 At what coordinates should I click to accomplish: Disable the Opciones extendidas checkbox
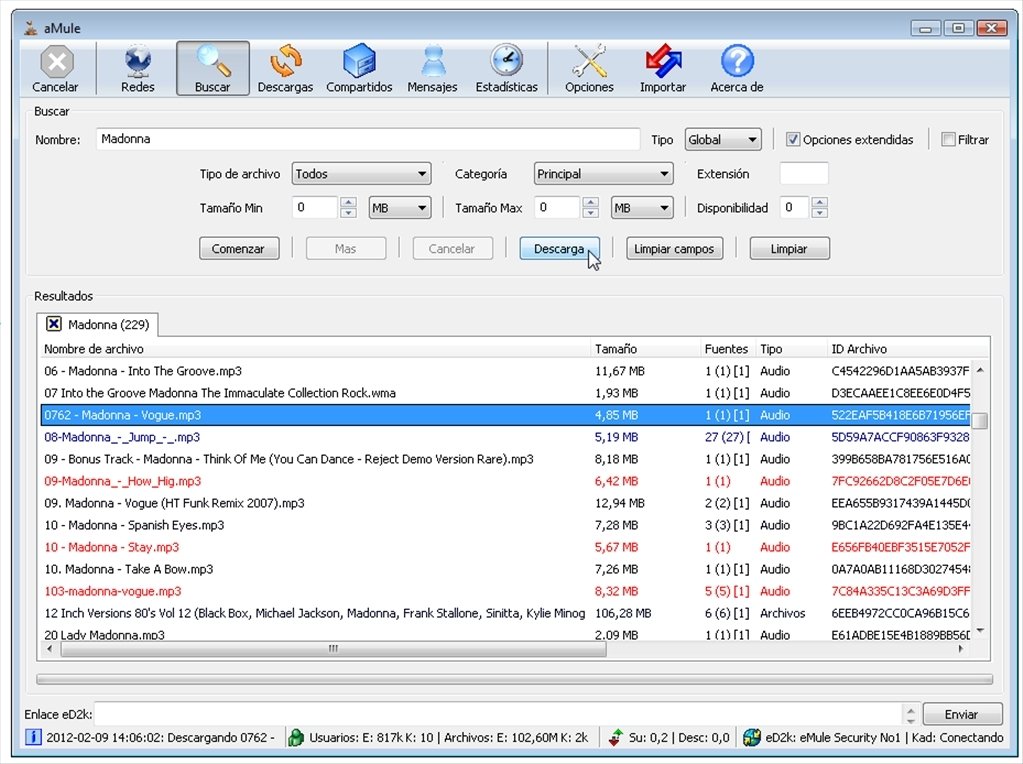[793, 140]
